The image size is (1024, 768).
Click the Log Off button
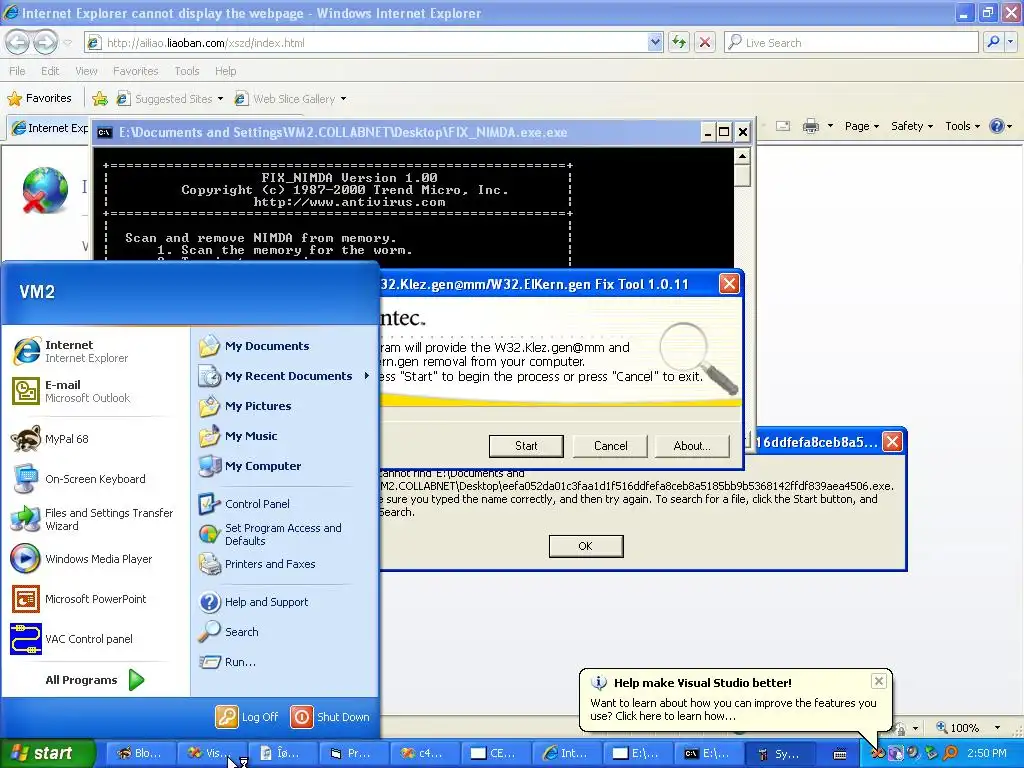(x=248, y=717)
